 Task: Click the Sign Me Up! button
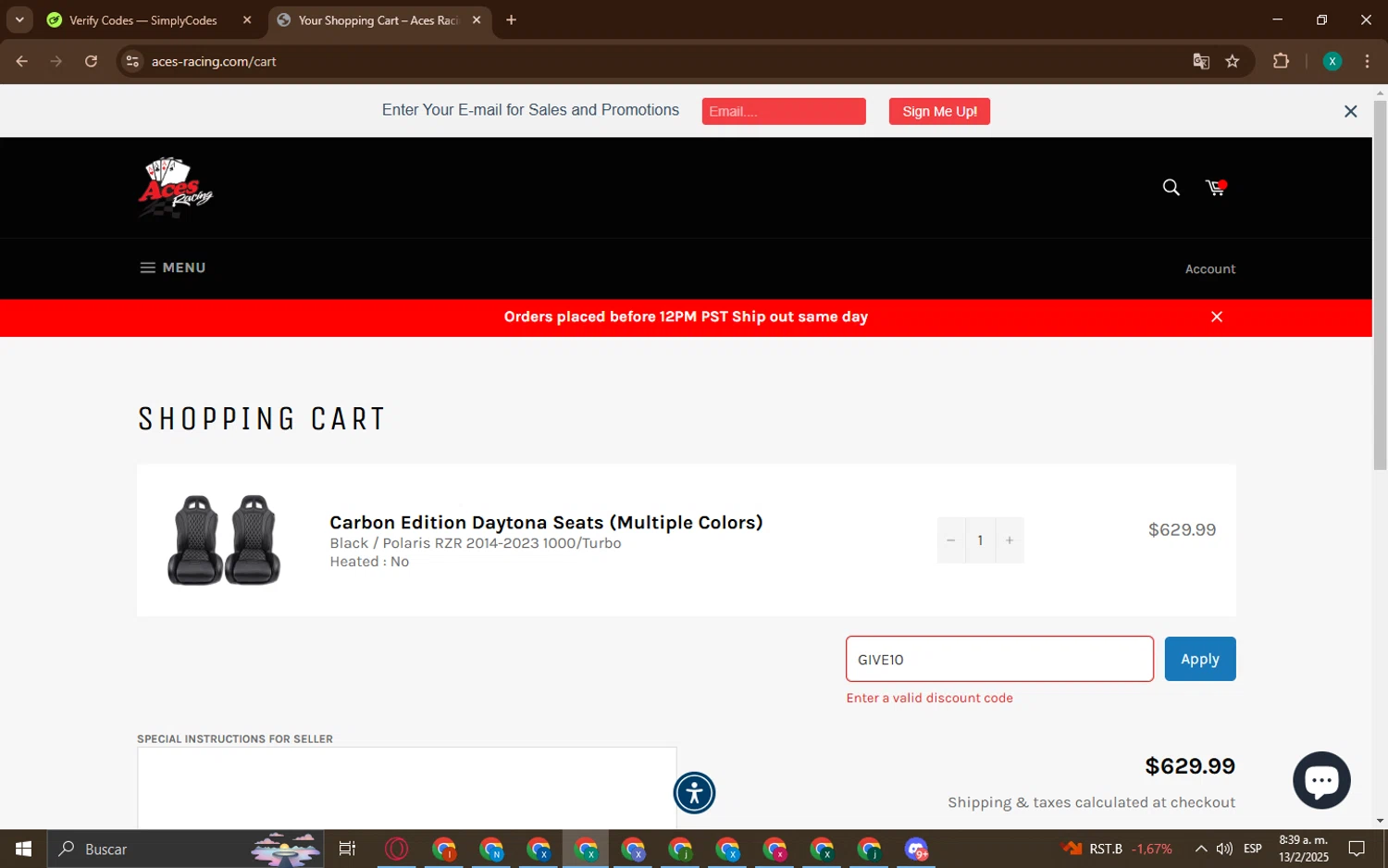pyautogui.click(x=939, y=111)
